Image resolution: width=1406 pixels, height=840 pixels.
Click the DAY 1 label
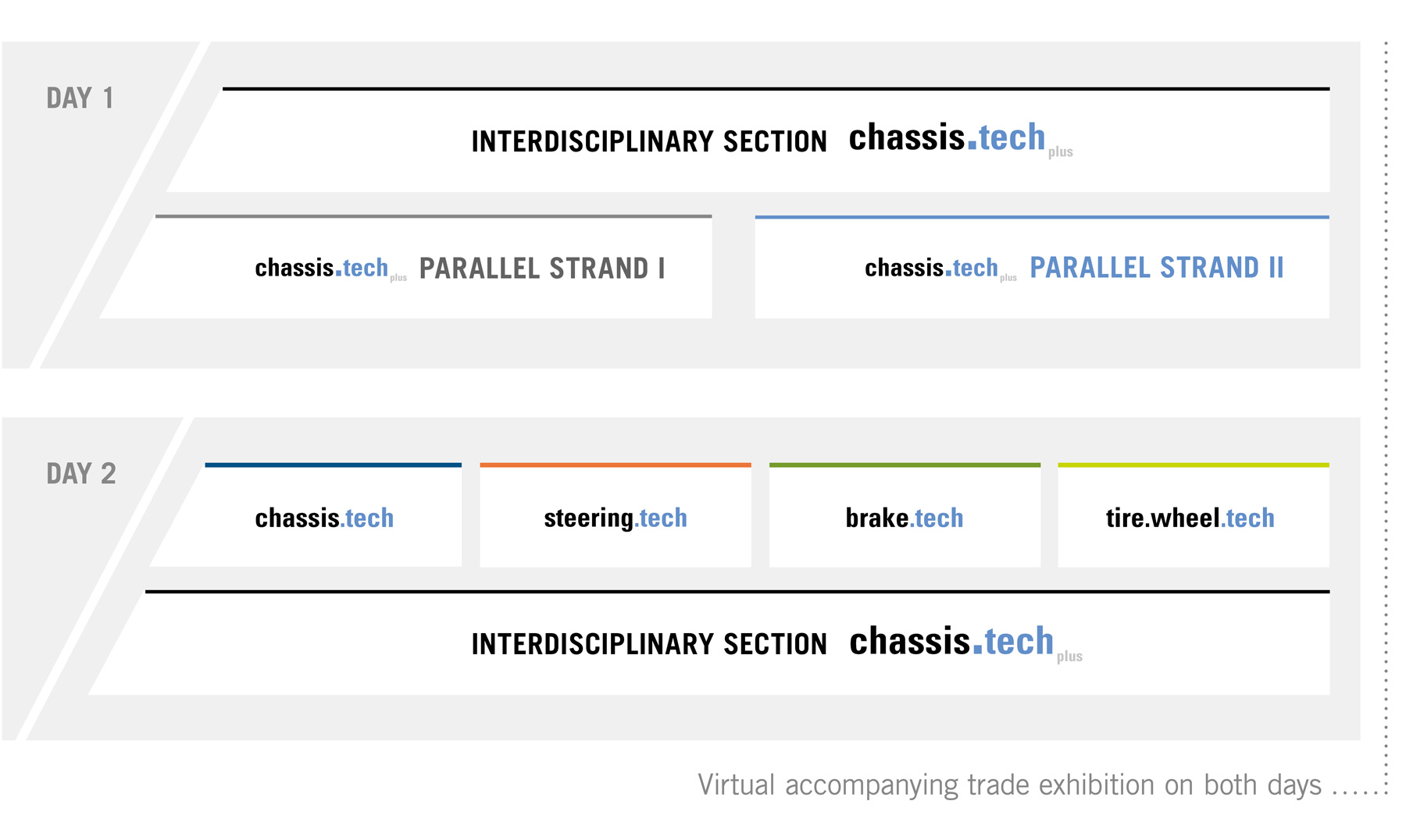click(x=80, y=98)
